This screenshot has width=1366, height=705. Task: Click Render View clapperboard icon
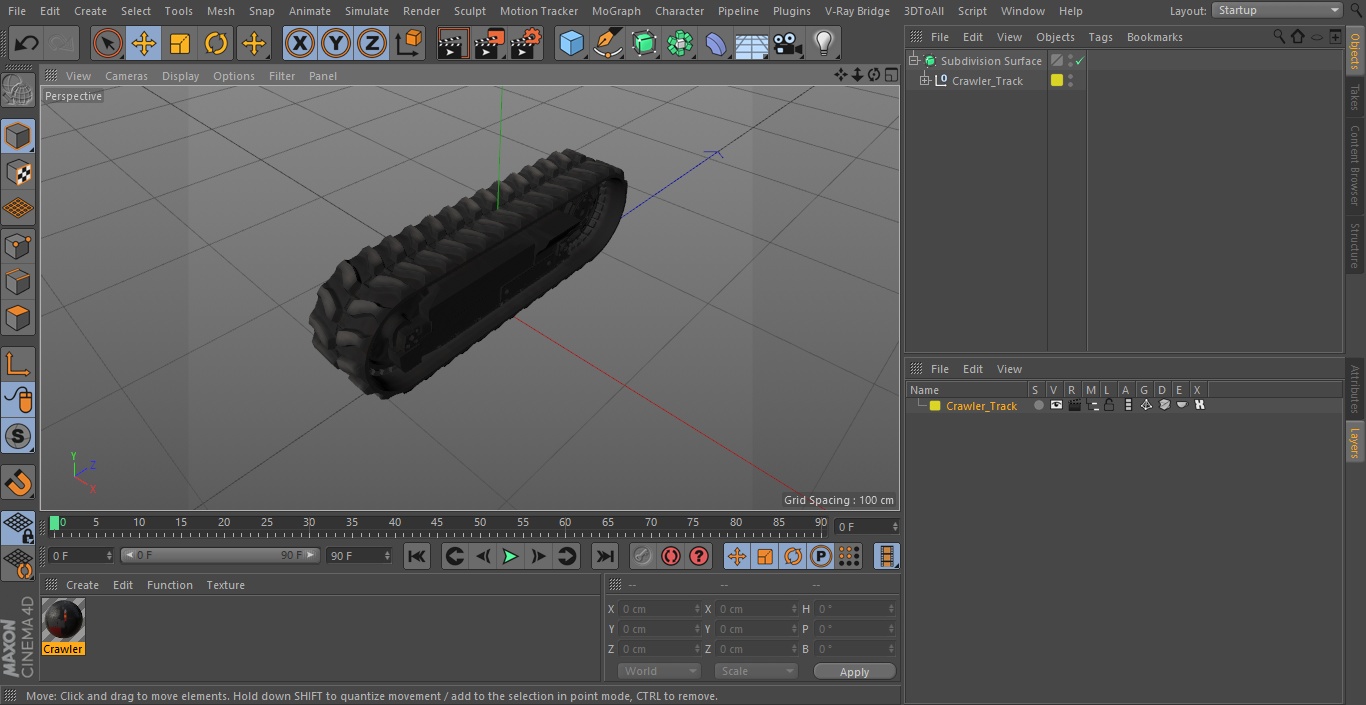click(x=453, y=43)
